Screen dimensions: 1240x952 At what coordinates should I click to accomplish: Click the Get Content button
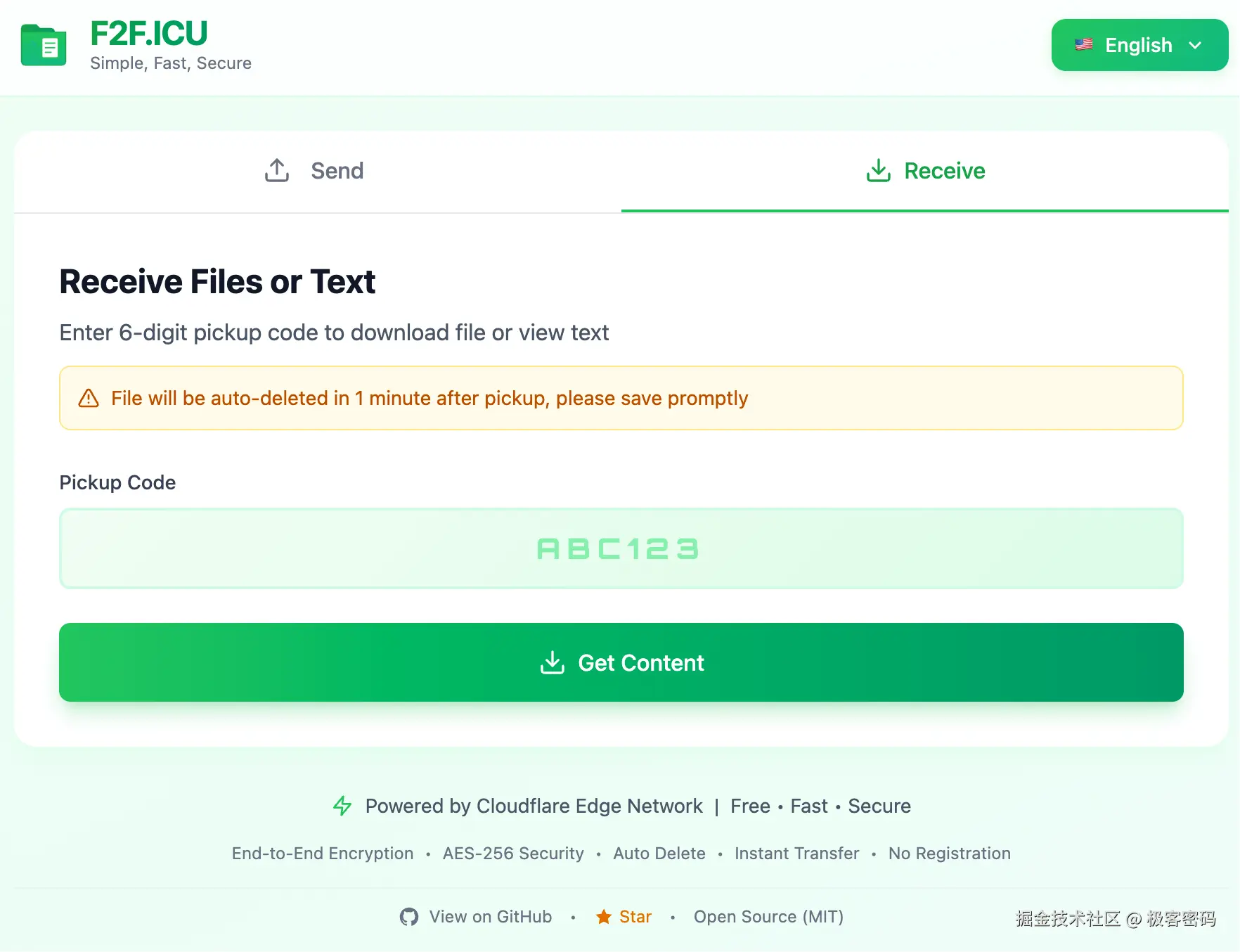pyautogui.click(x=621, y=662)
